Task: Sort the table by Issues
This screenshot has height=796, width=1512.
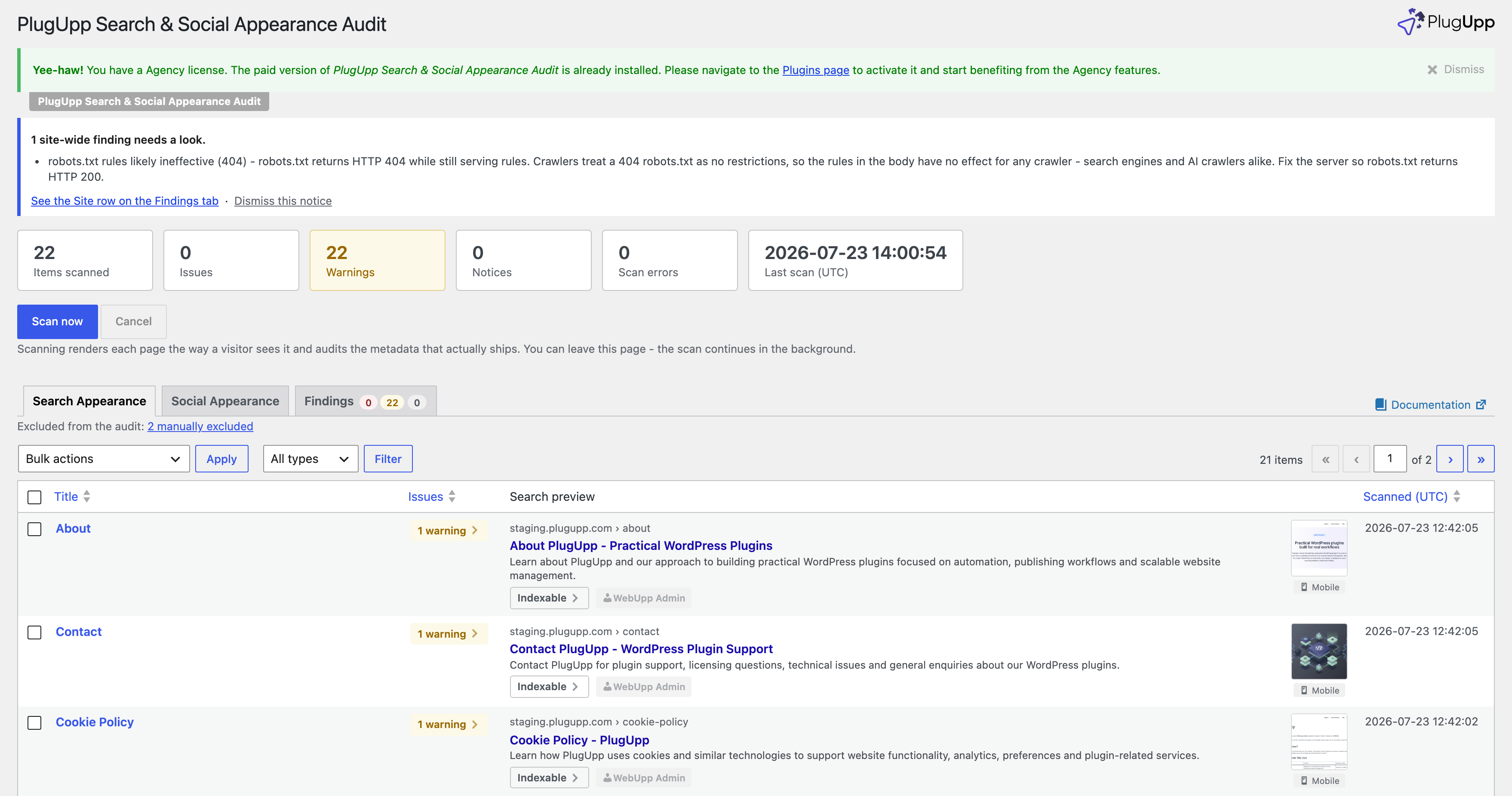Action: (426, 497)
